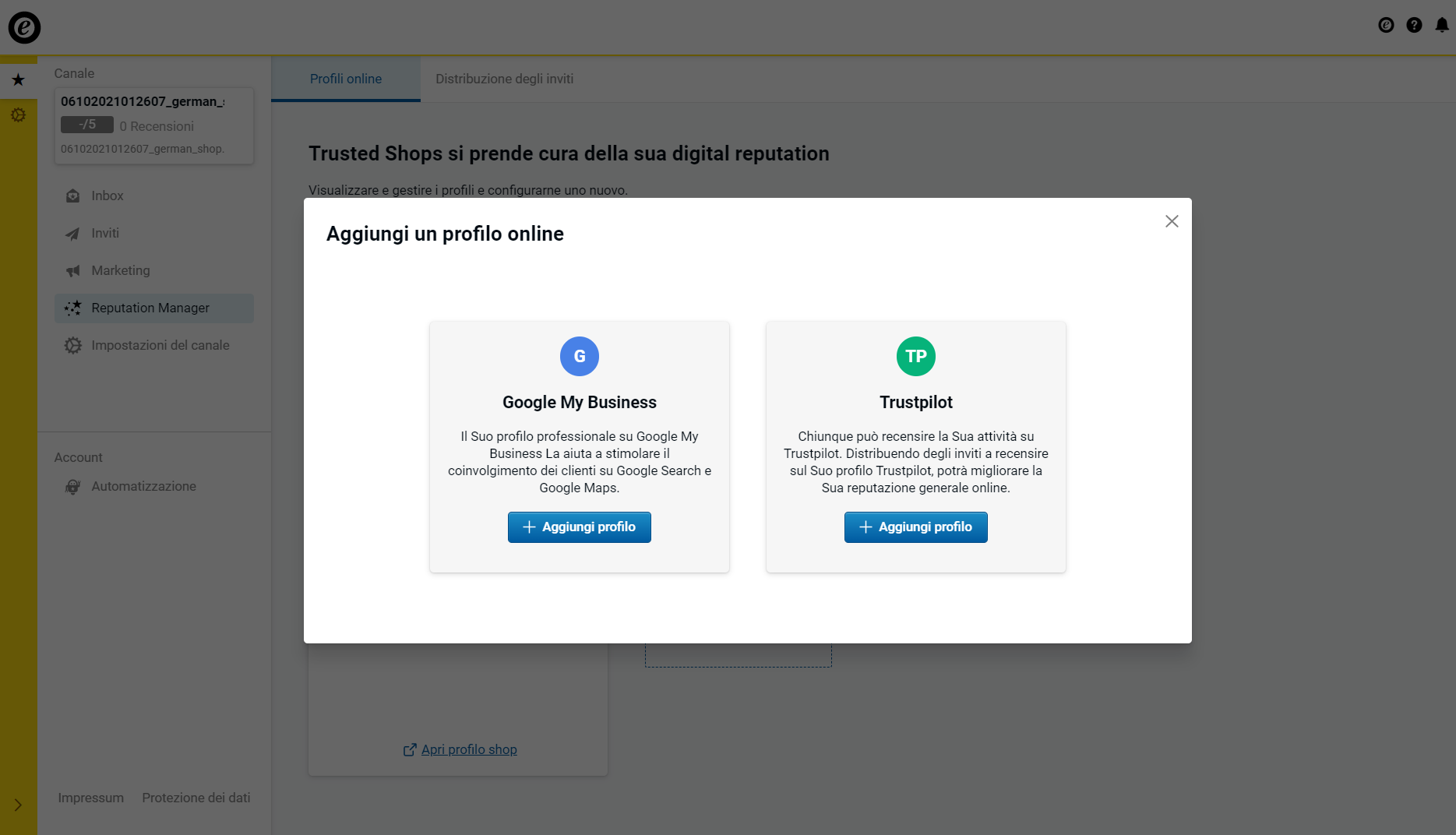Open the Impressum link
The width and height of the screenshot is (1456, 835).
tap(90, 798)
